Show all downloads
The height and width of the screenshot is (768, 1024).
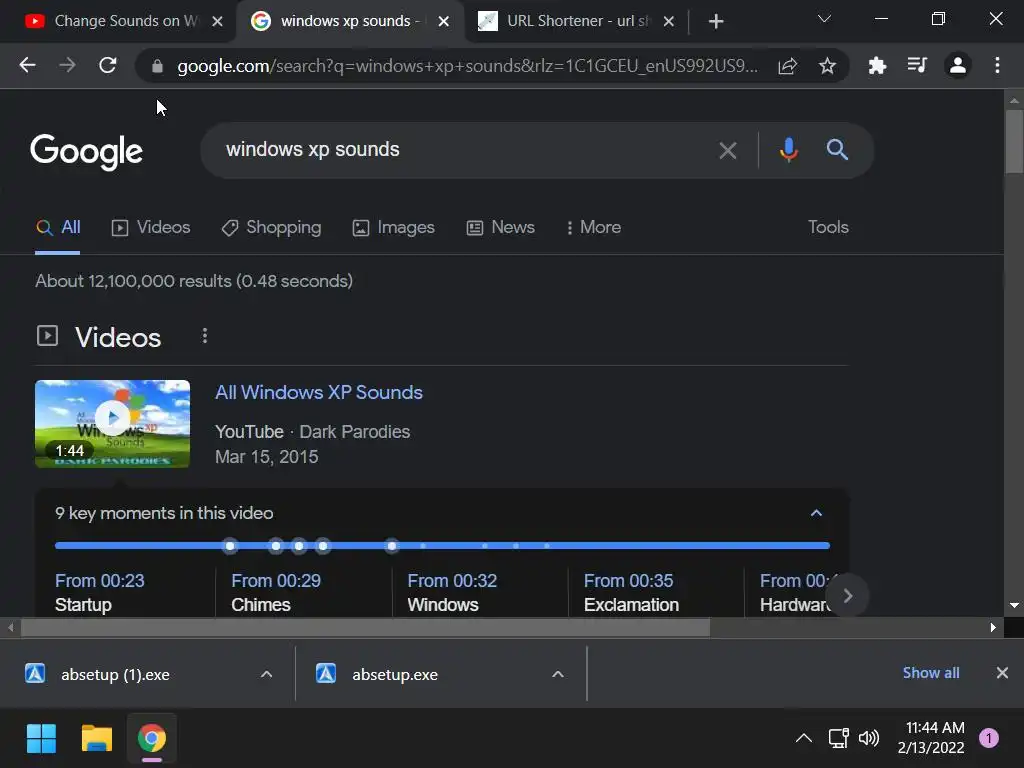pyautogui.click(x=931, y=673)
